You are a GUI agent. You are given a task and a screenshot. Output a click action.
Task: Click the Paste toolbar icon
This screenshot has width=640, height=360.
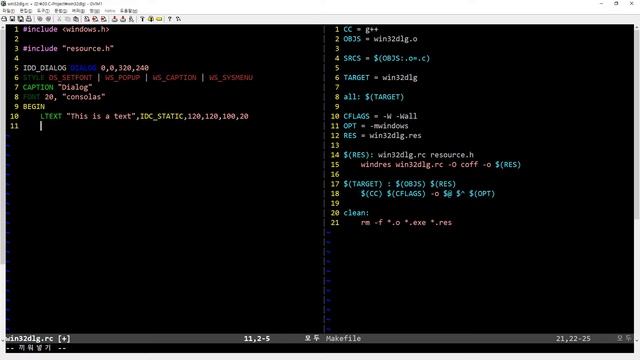tap(76, 19)
